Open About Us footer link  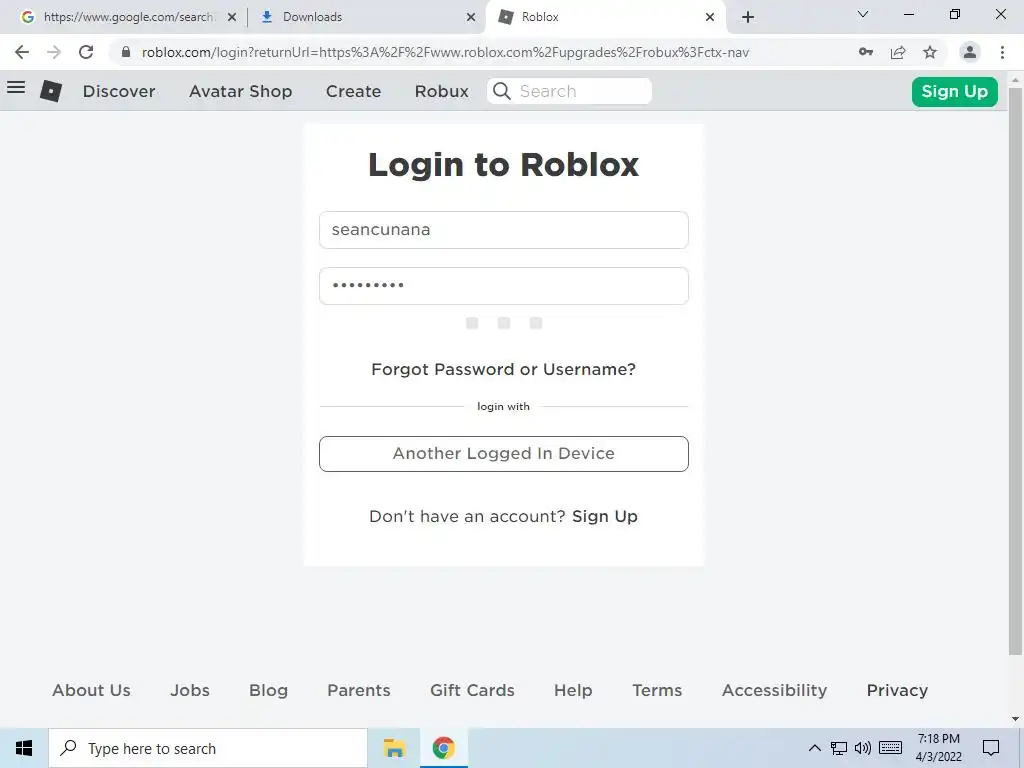(91, 690)
